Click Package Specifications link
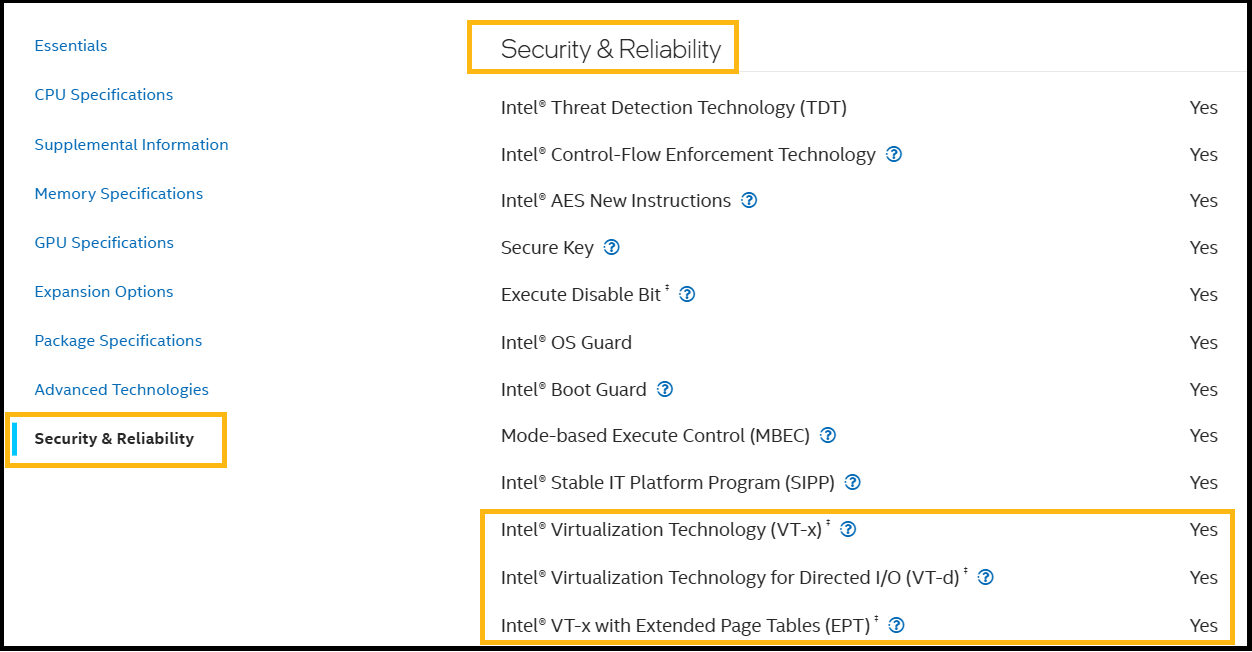 118,341
